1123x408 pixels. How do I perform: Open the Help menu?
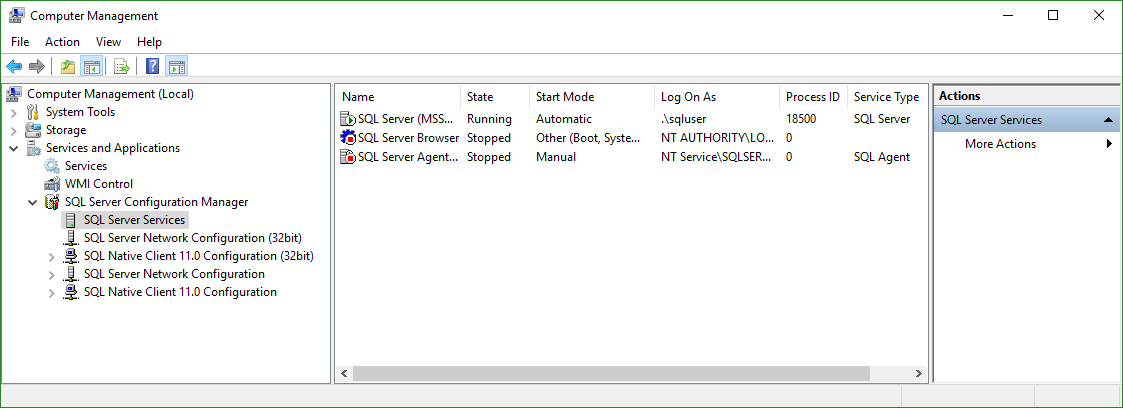149,42
